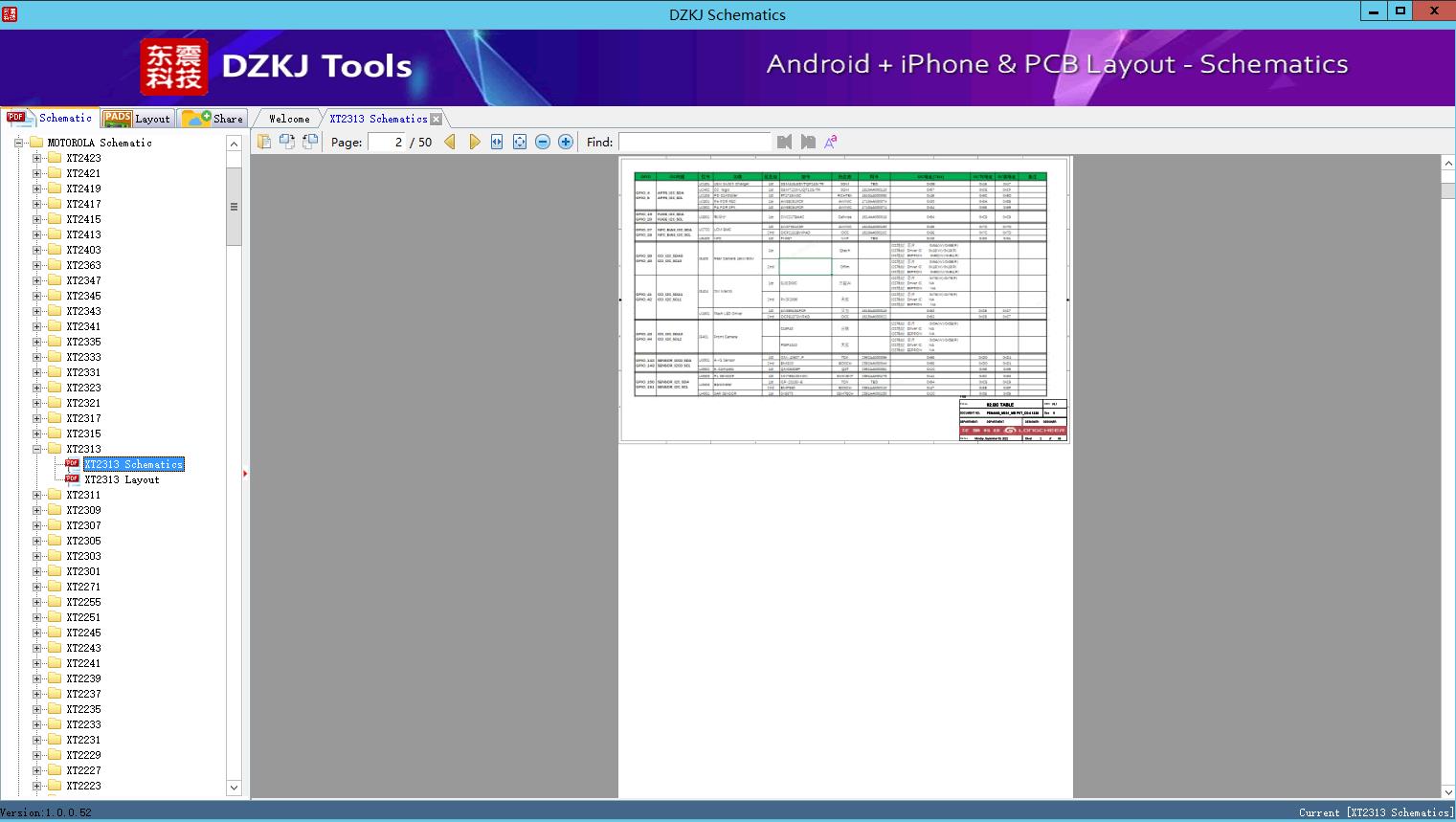The width and height of the screenshot is (1456, 822).
Task: Click the find previous icon
Action: pyautogui.click(x=785, y=142)
